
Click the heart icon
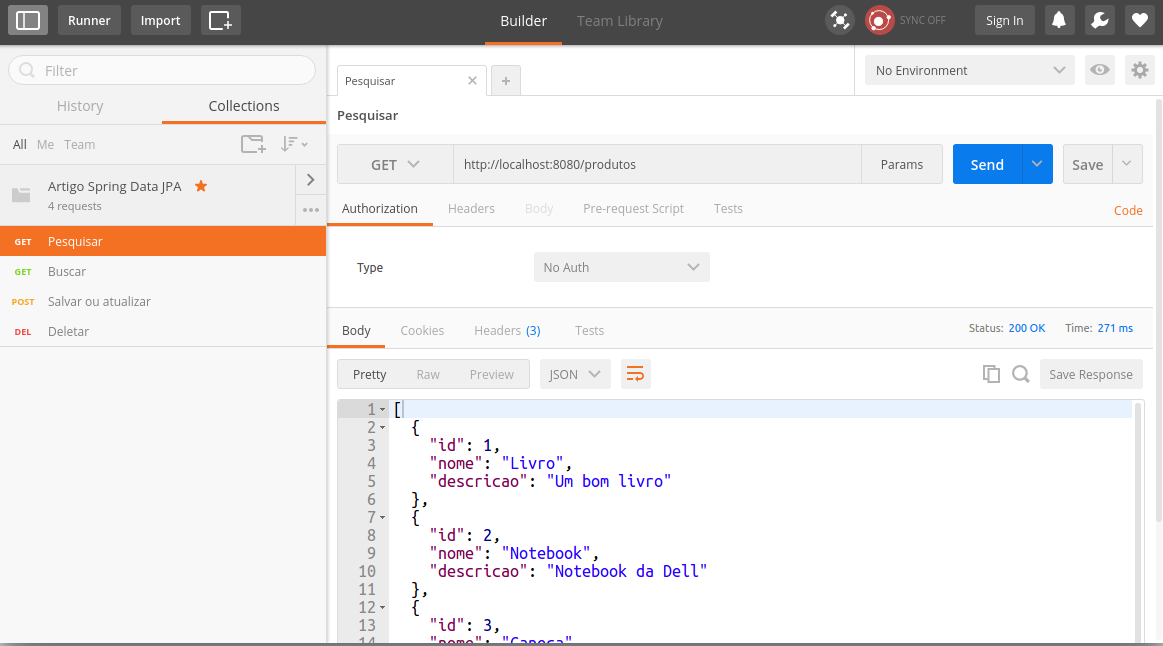pos(1139,20)
